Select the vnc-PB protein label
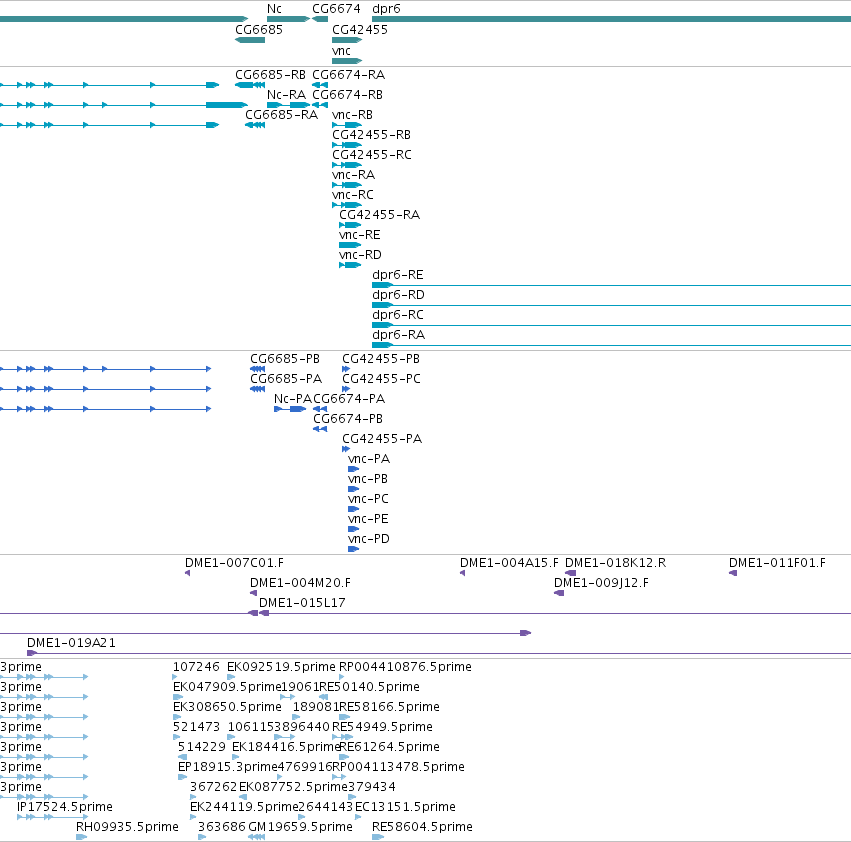Image resolution: width=851 pixels, height=842 pixels. coord(368,479)
